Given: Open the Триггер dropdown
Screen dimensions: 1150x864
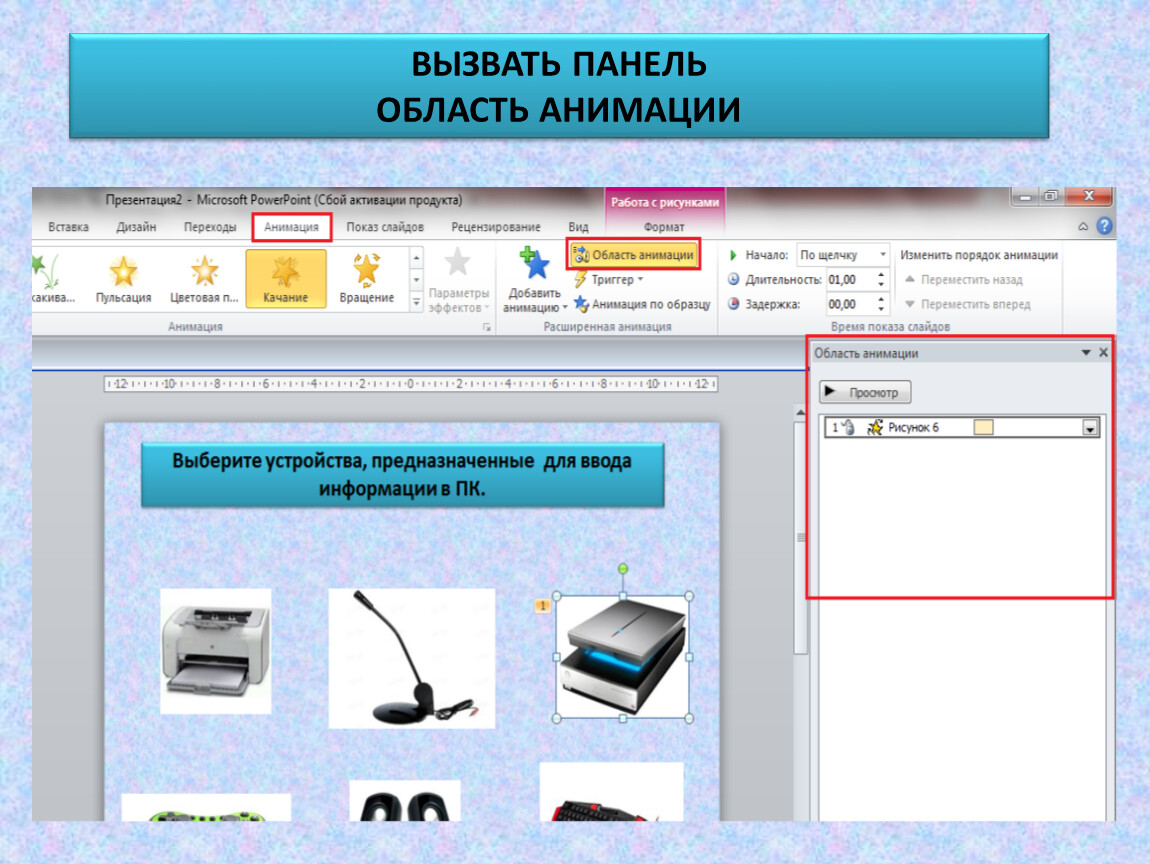Looking at the screenshot, I should pos(611,280).
